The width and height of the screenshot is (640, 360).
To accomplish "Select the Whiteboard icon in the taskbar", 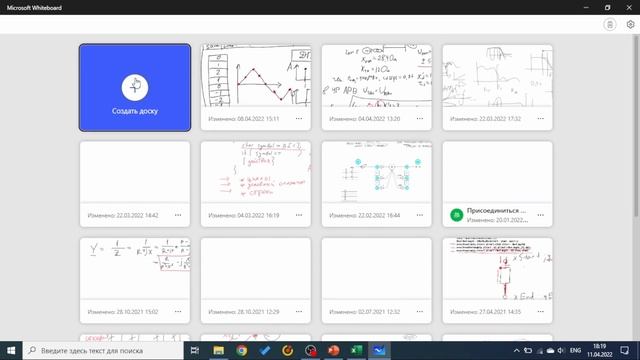I will [379, 351].
